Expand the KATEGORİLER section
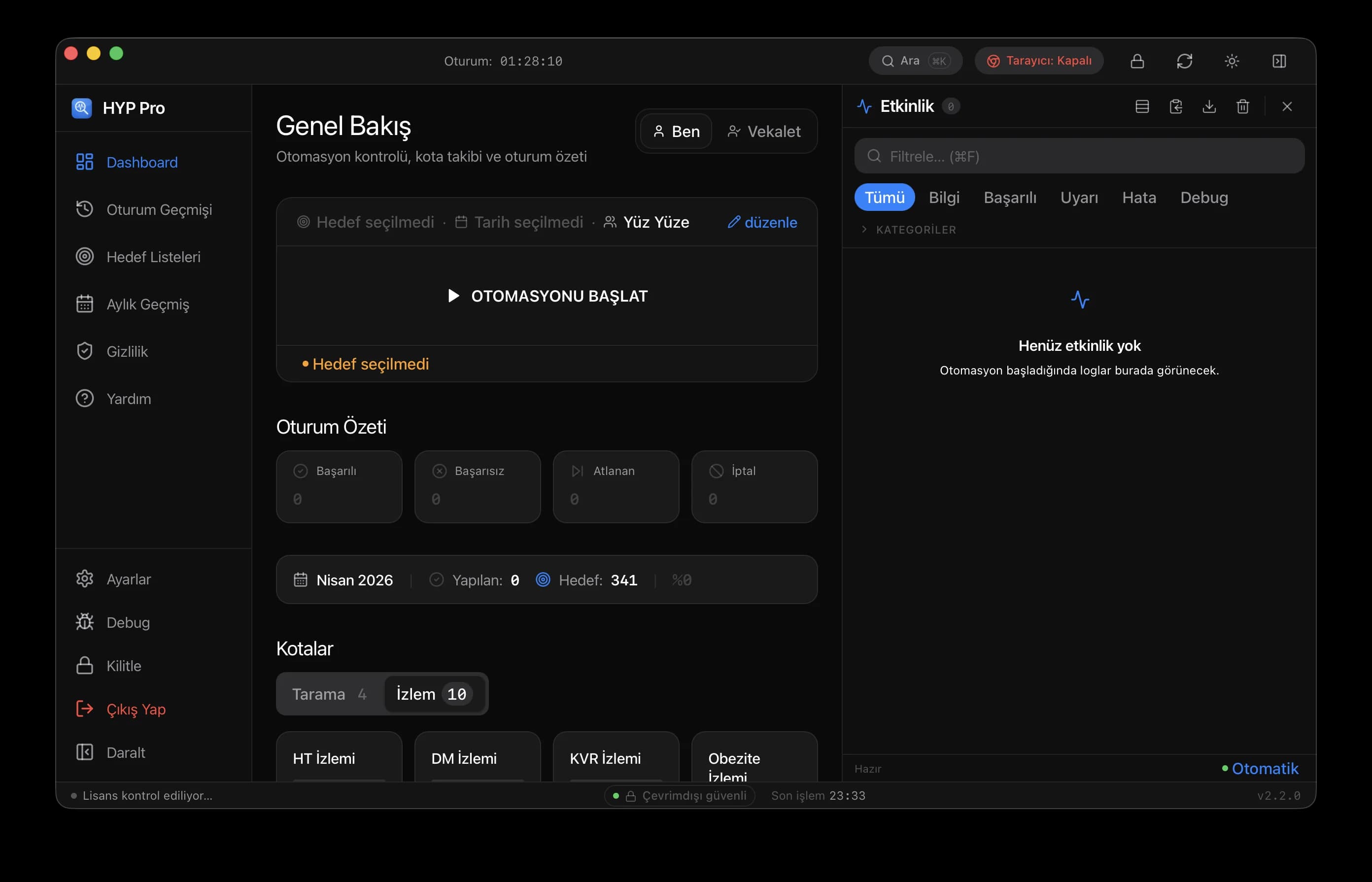1372x882 pixels. click(x=909, y=230)
